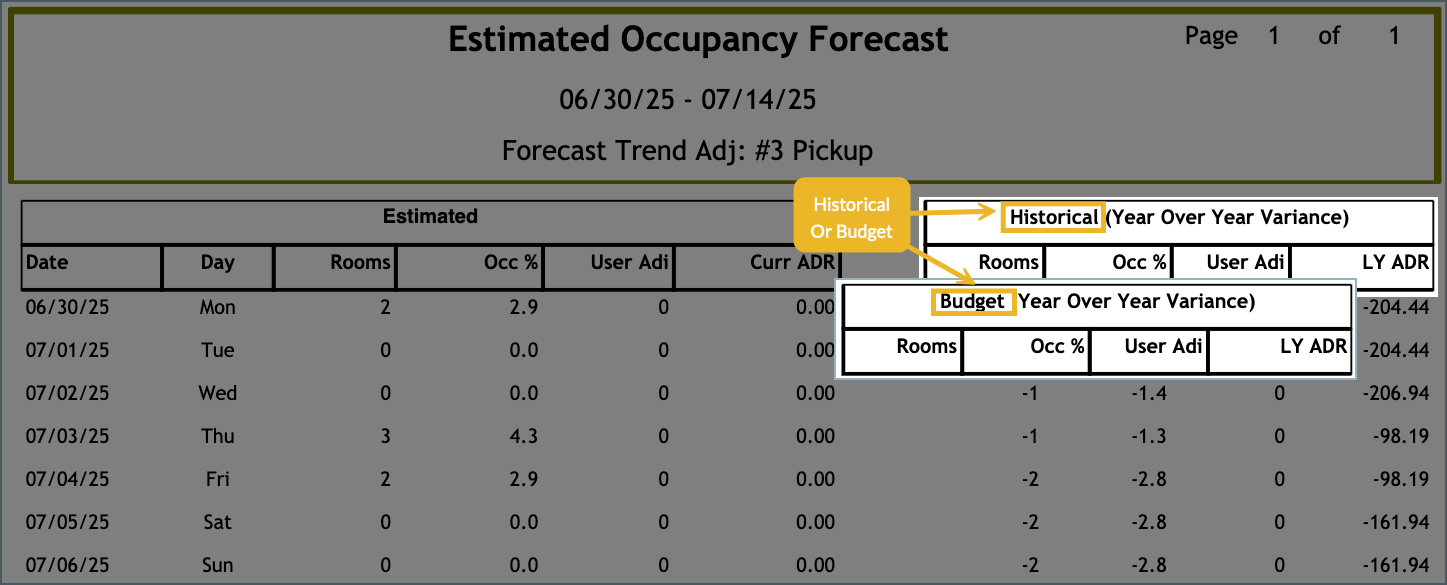Click the Sat day cell
Viewport: 1447px width, 585px height.
coord(217,522)
